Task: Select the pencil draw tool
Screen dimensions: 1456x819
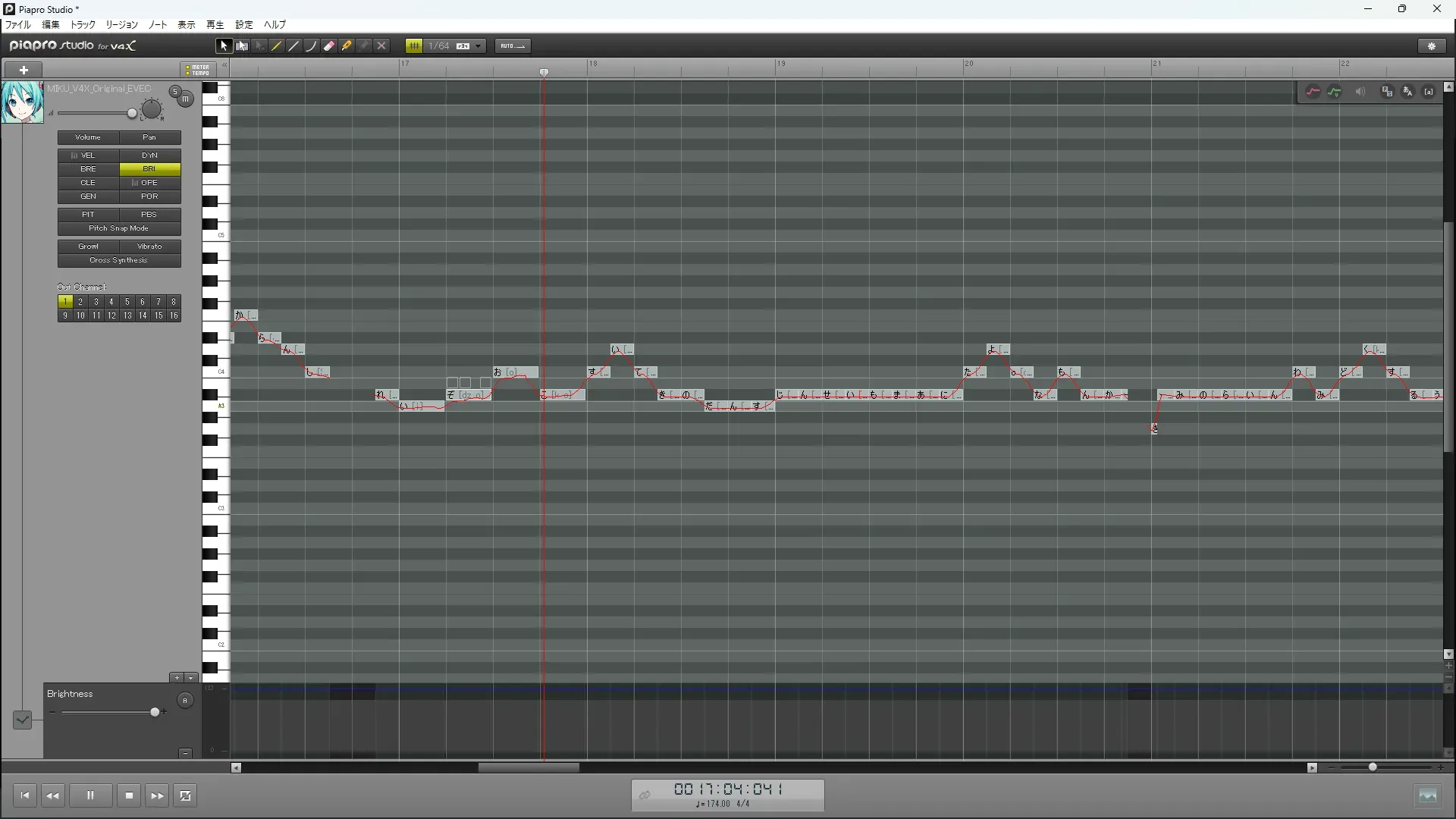Action: pyautogui.click(x=277, y=46)
